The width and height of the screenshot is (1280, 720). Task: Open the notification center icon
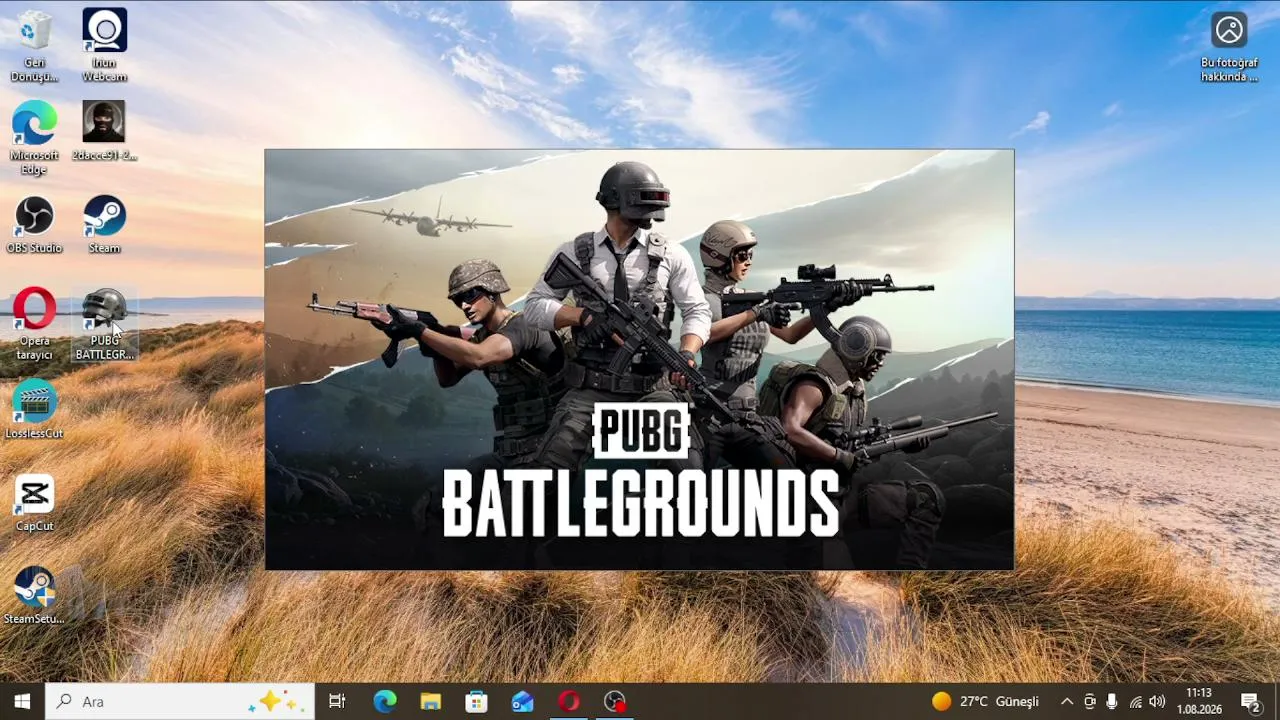click(x=1250, y=701)
